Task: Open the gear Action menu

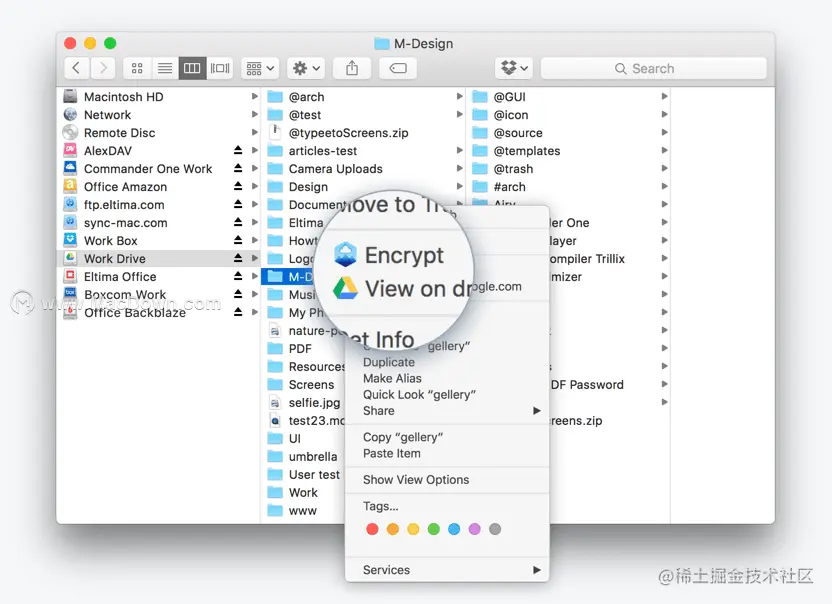Action: 306,68
